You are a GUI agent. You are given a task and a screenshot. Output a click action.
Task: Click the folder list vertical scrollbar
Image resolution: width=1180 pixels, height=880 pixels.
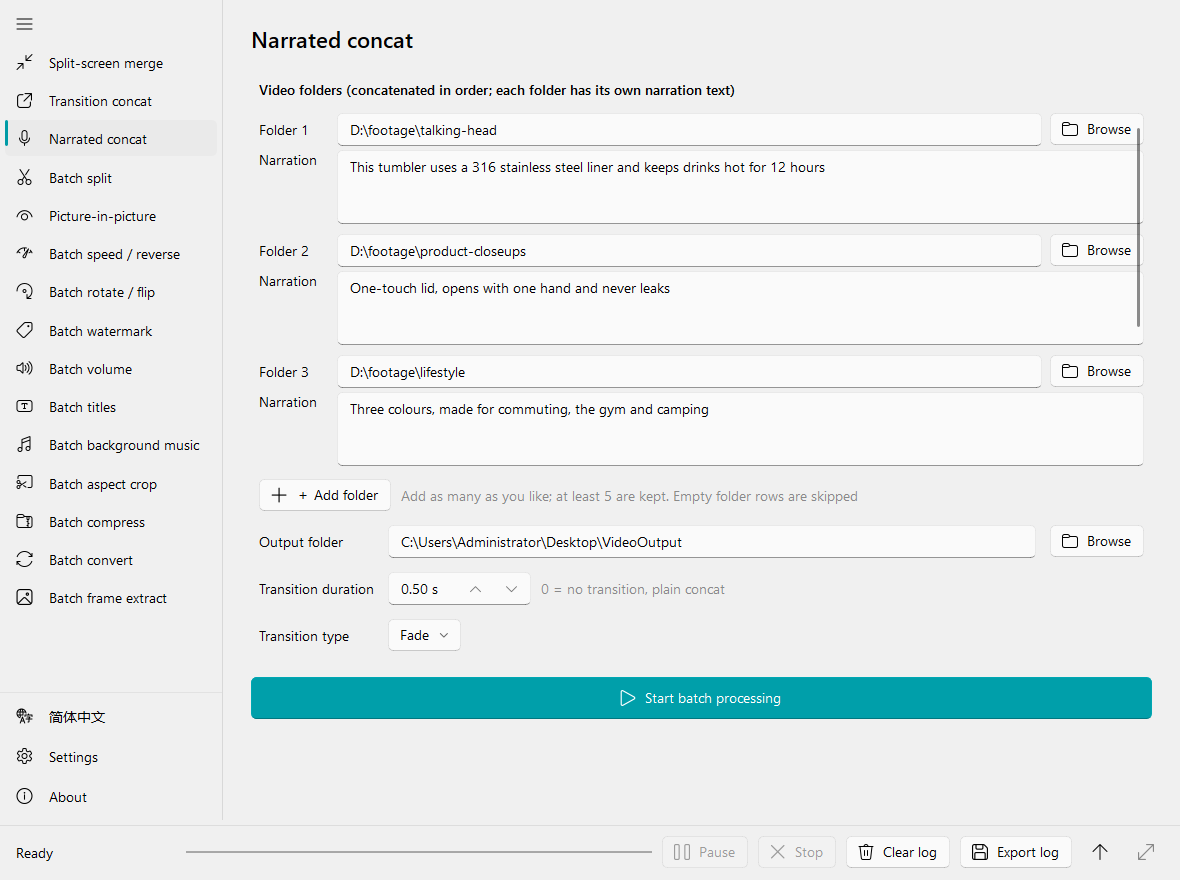pos(1139,226)
